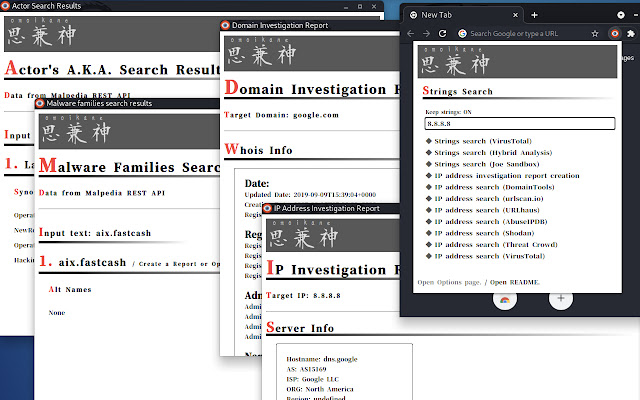Click the Target Domain: google.com text
Viewport: 640px width, 400px height.
[281, 115]
